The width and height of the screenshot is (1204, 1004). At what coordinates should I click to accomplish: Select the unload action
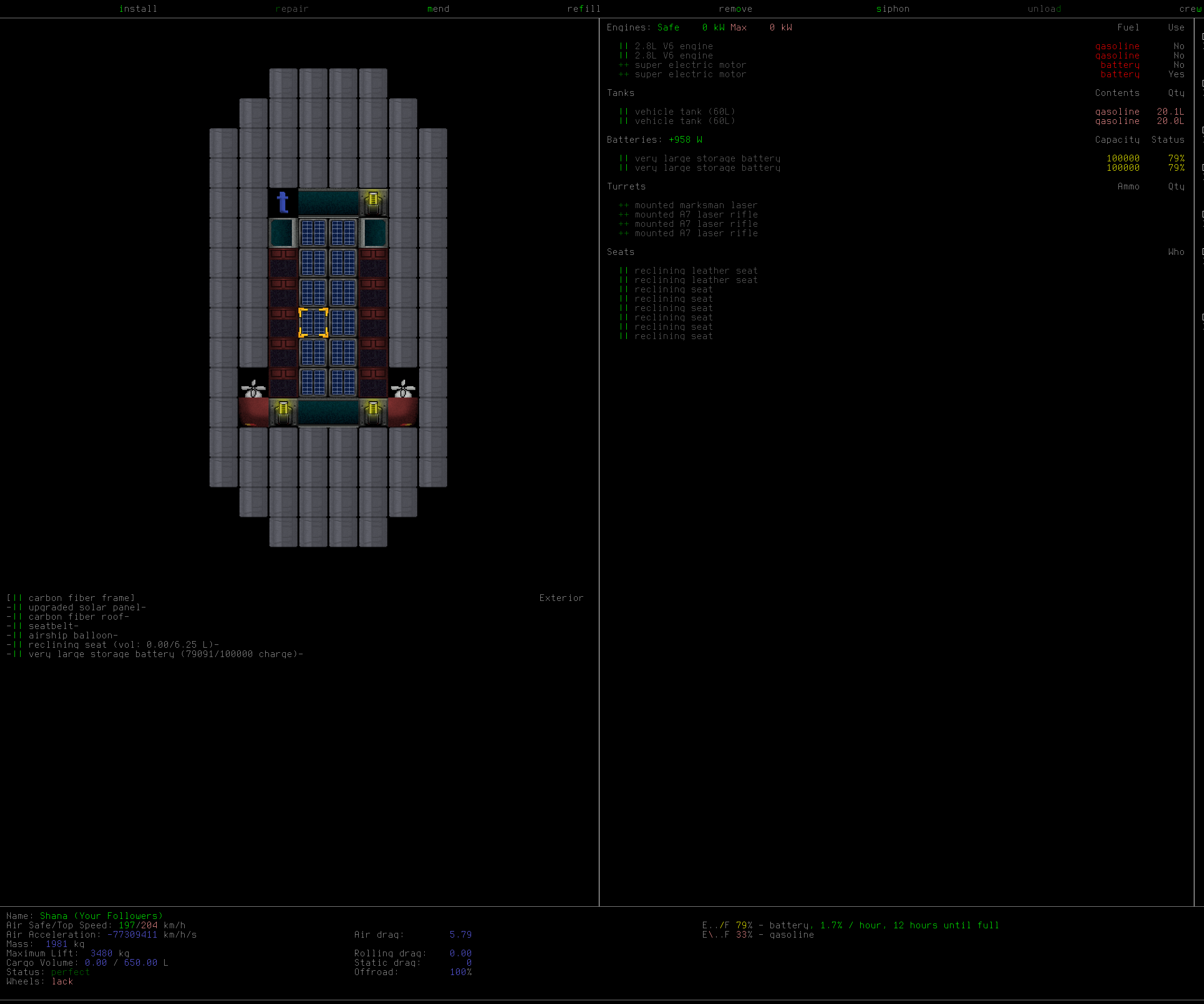pyautogui.click(x=1044, y=8)
